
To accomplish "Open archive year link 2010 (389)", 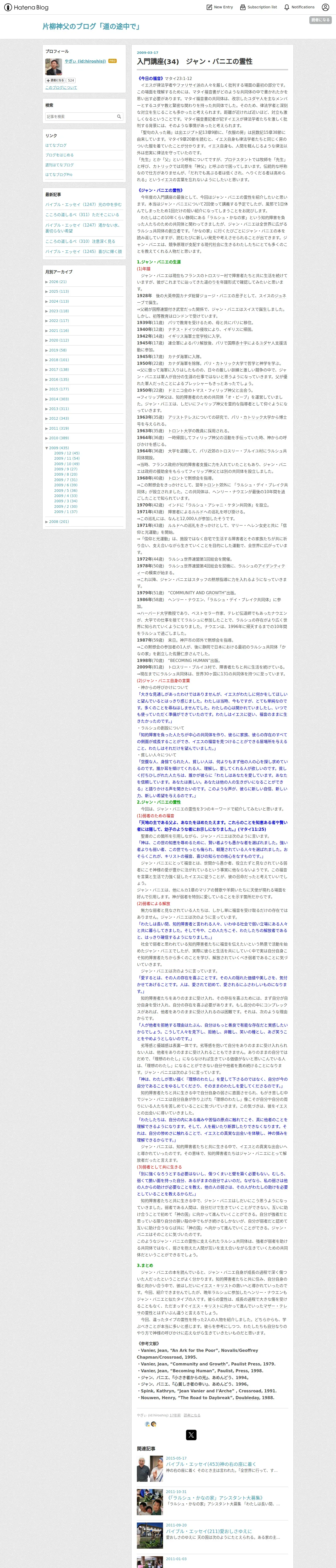I will tap(59, 438).
